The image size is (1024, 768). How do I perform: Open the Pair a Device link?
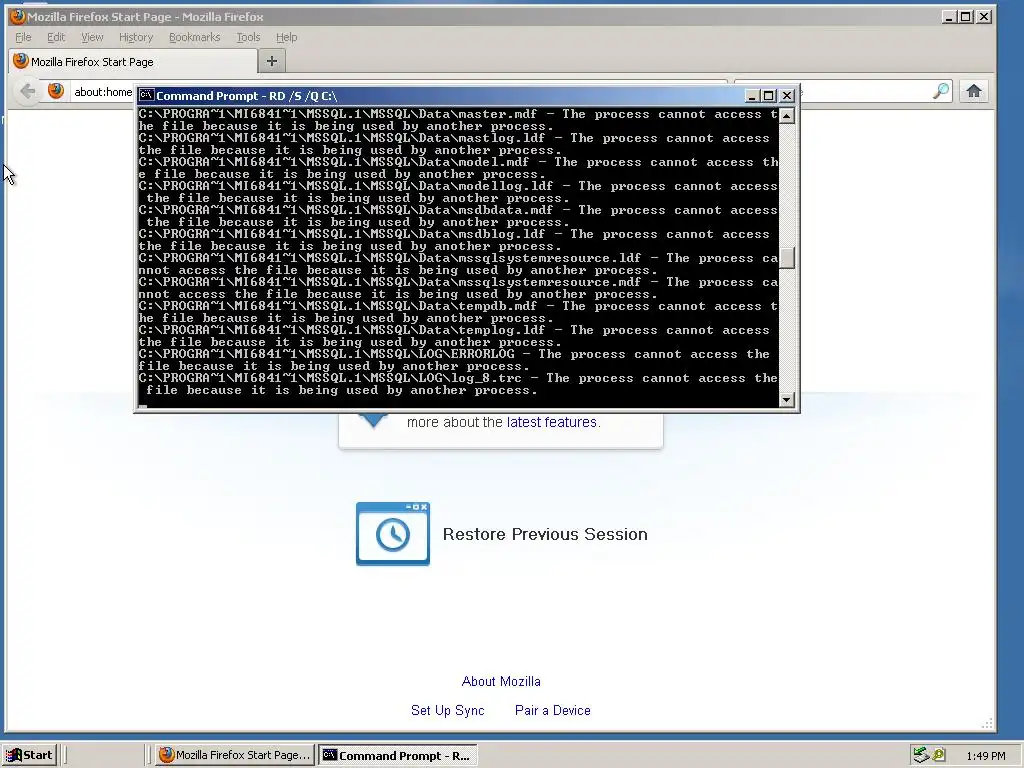[552, 710]
